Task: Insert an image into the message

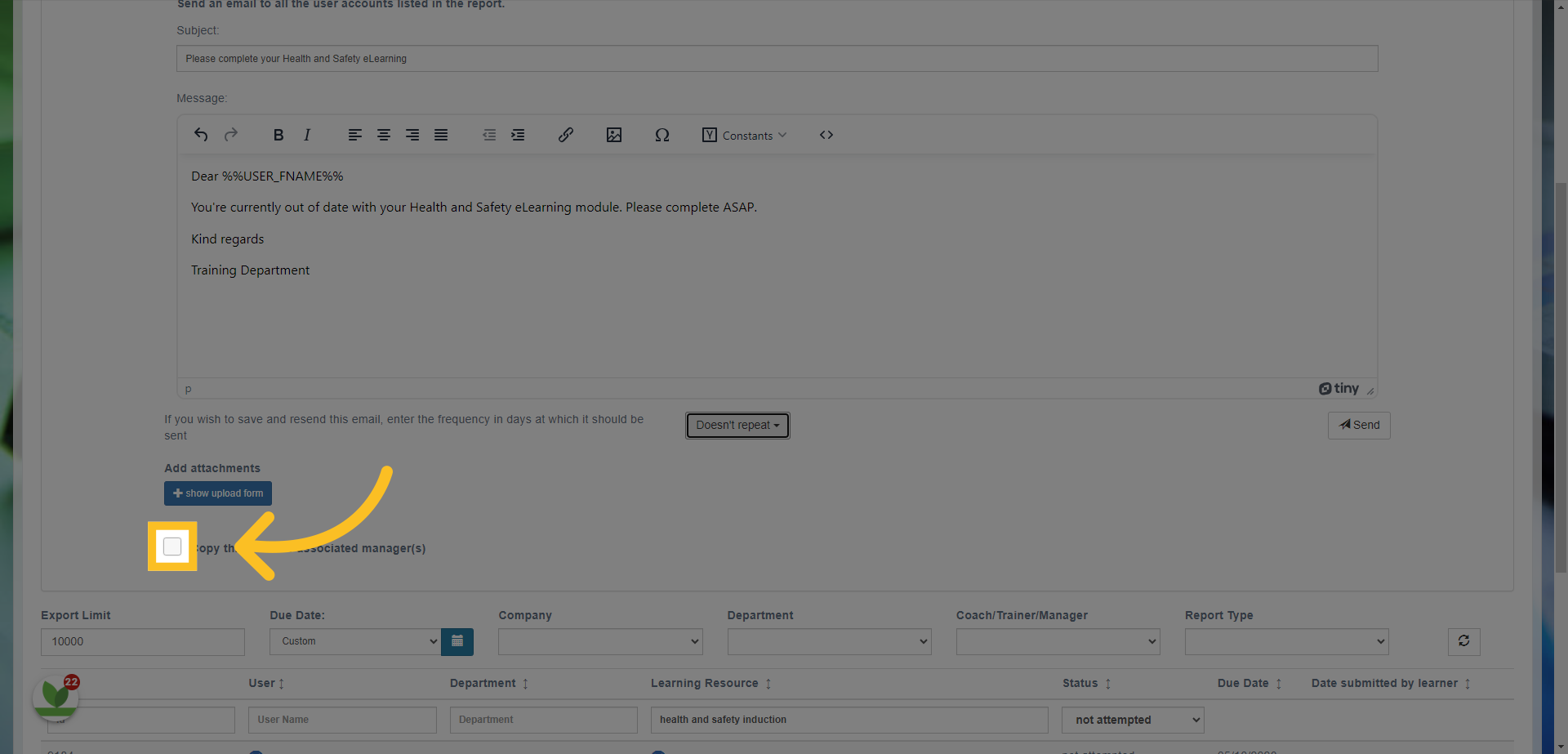Action: (614, 135)
